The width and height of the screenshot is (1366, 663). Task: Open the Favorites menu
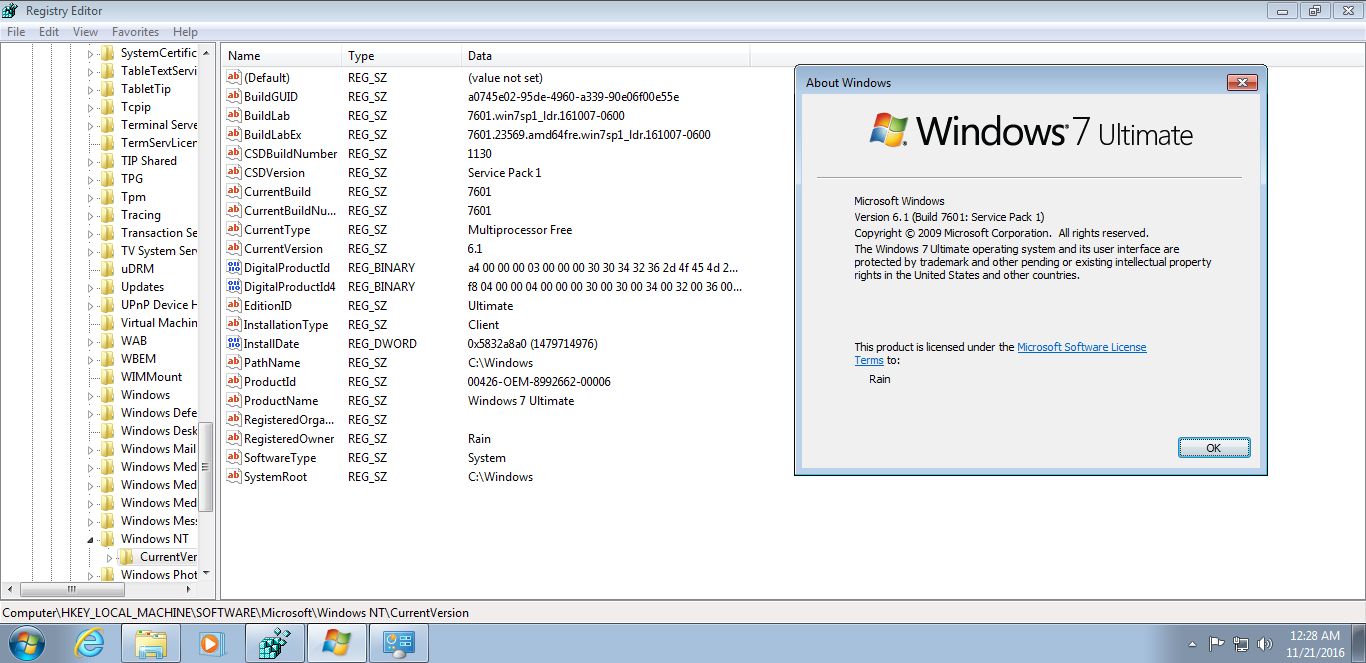click(135, 32)
